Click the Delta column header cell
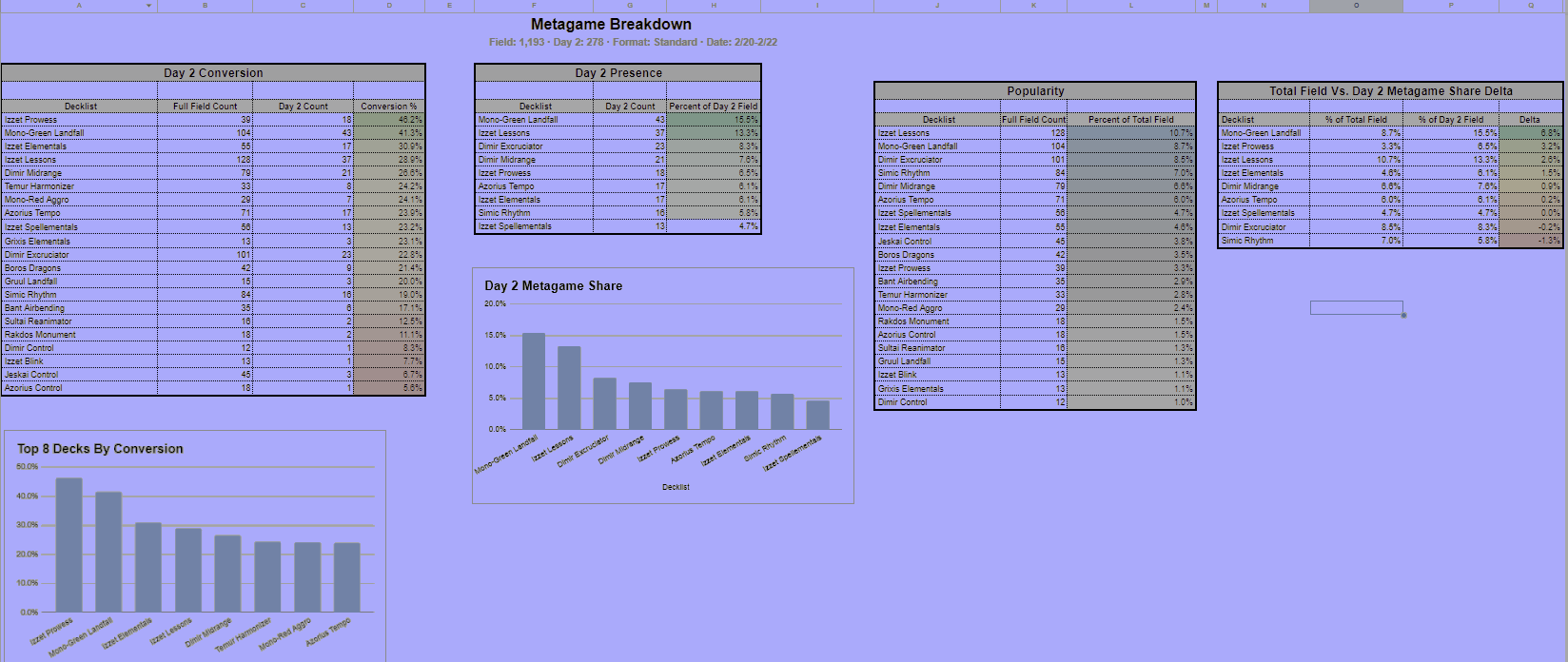This screenshot has height=662, width=1568. [x=1530, y=120]
